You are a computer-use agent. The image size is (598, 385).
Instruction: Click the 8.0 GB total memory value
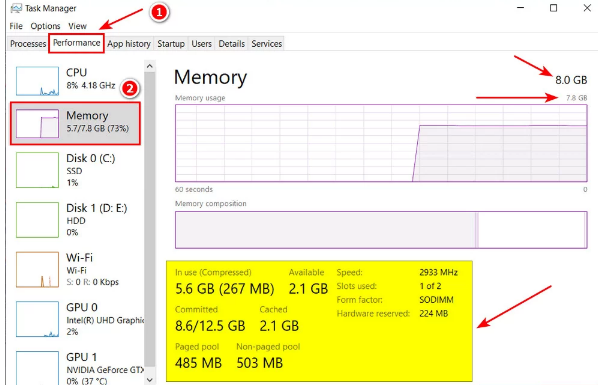point(571,80)
